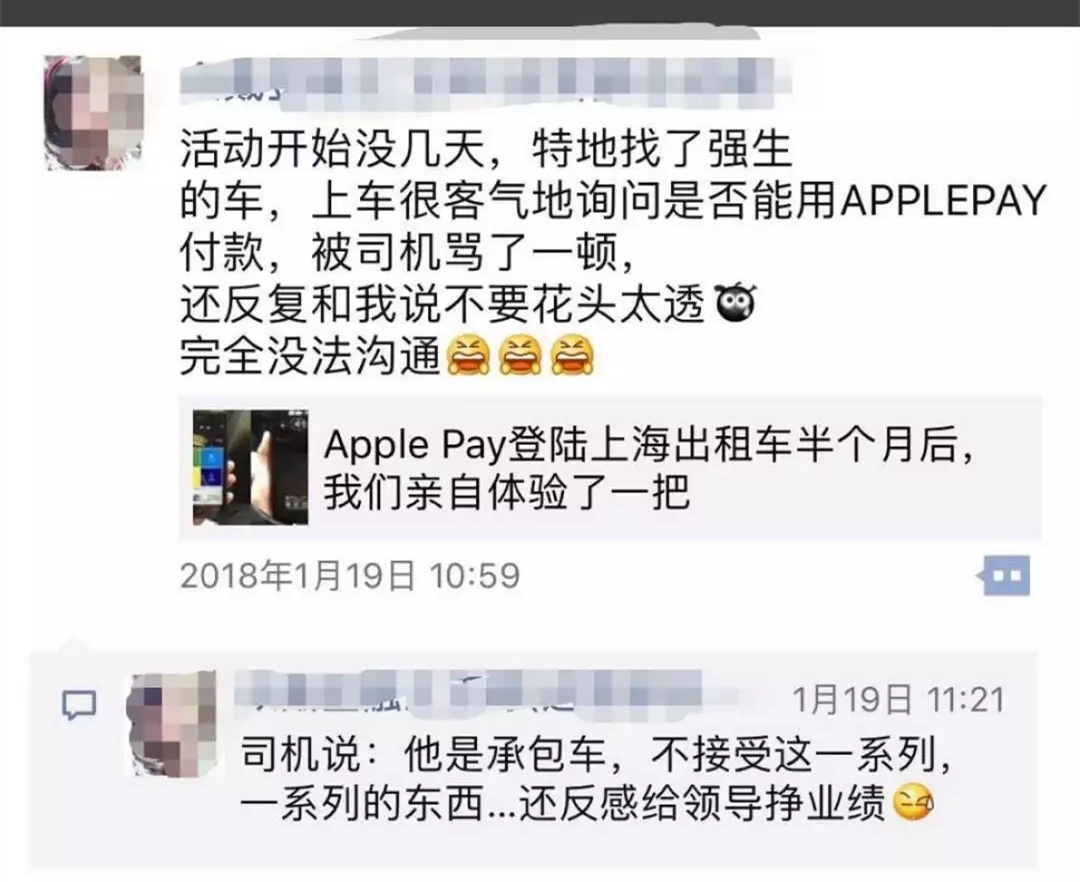The image size is (1080, 882).
Task: Open the shared Apple Pay article thumbnail
Action: [x=250, y=467]
